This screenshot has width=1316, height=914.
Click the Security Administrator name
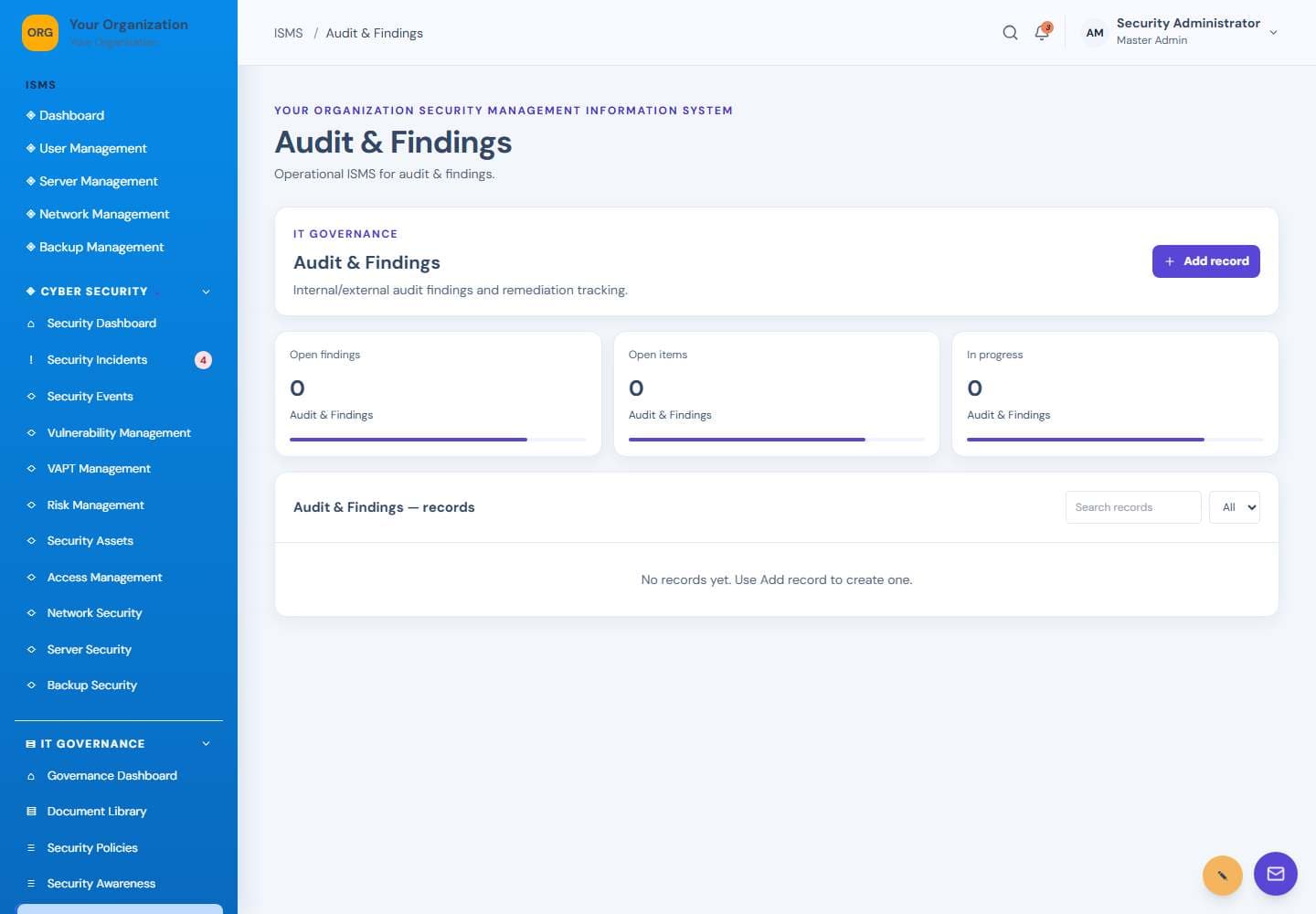pyautogui.click(x=1188, y=23)
